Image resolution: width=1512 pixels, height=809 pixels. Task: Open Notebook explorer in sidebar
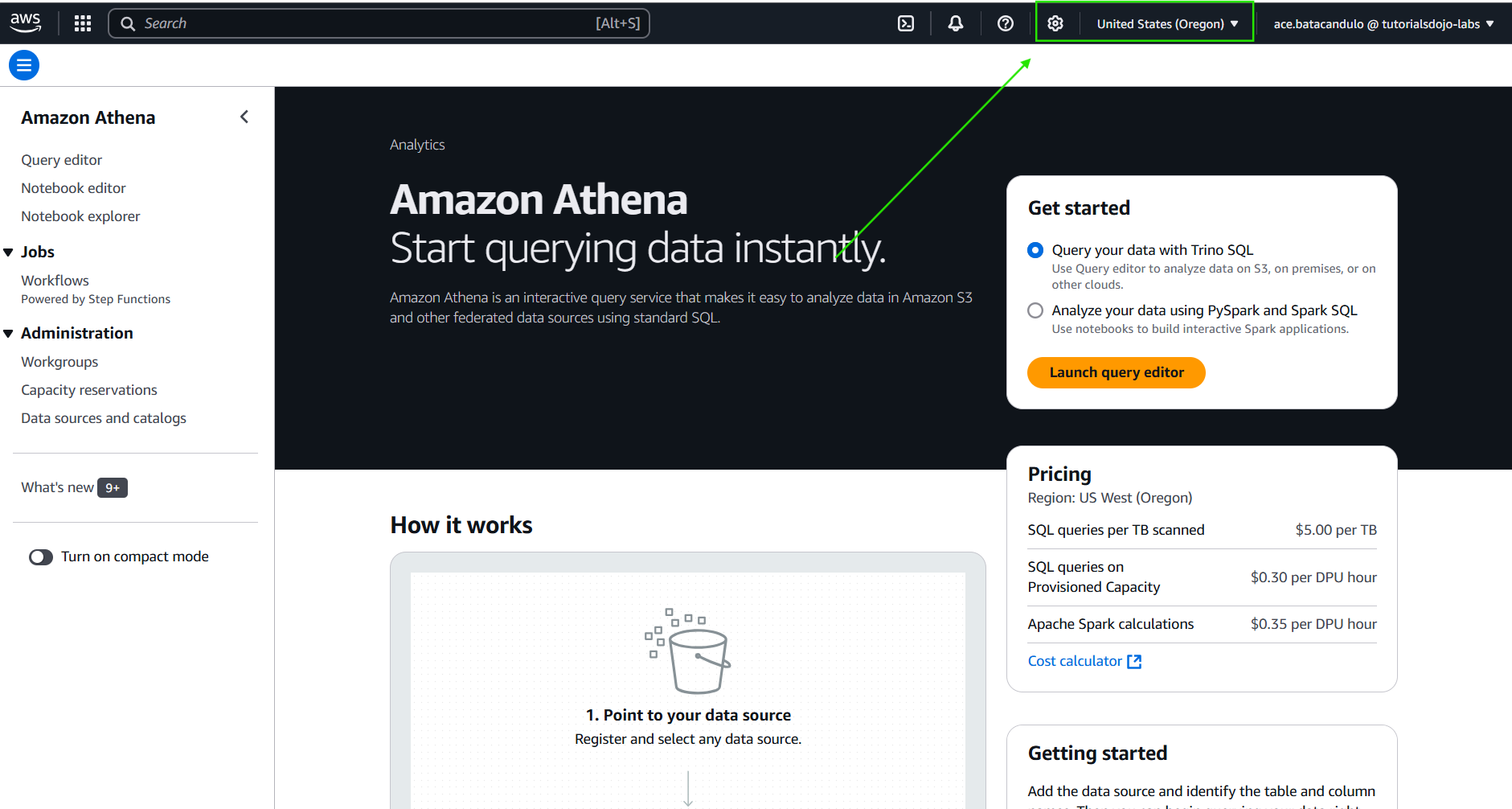(x=80, y=216)
